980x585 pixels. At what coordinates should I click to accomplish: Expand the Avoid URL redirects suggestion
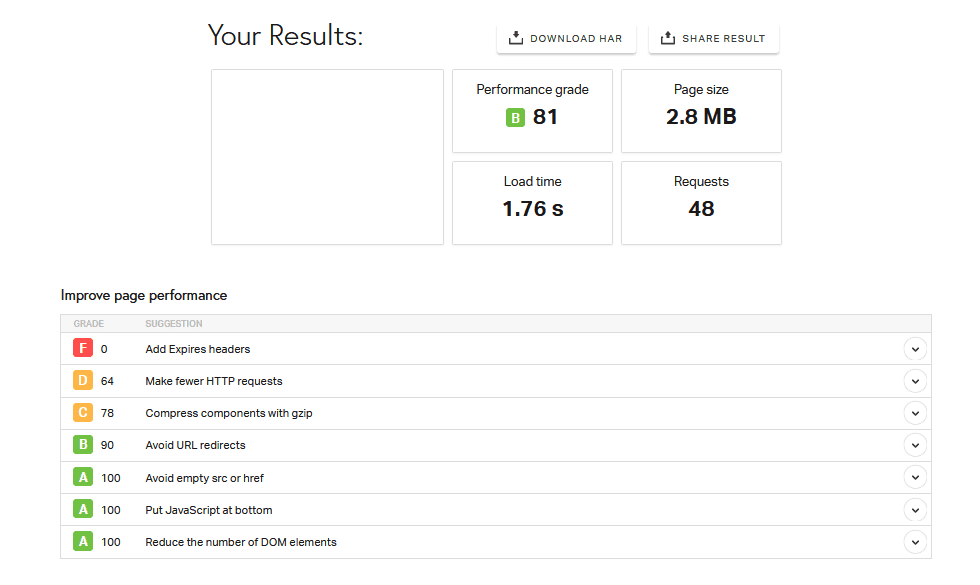tap(915, 444)
